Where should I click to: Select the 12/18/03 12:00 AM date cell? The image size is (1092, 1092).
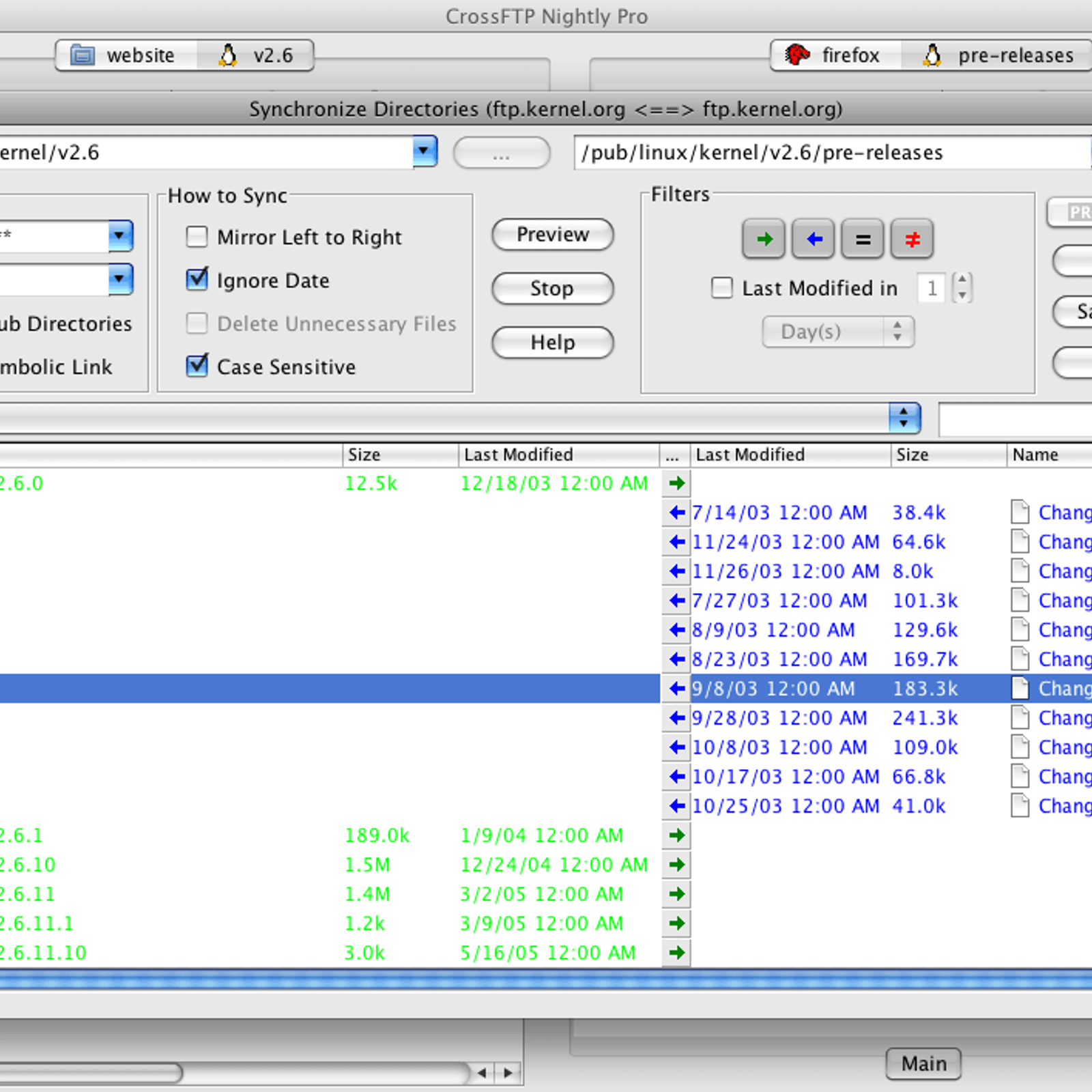click(x=554, y=483)
